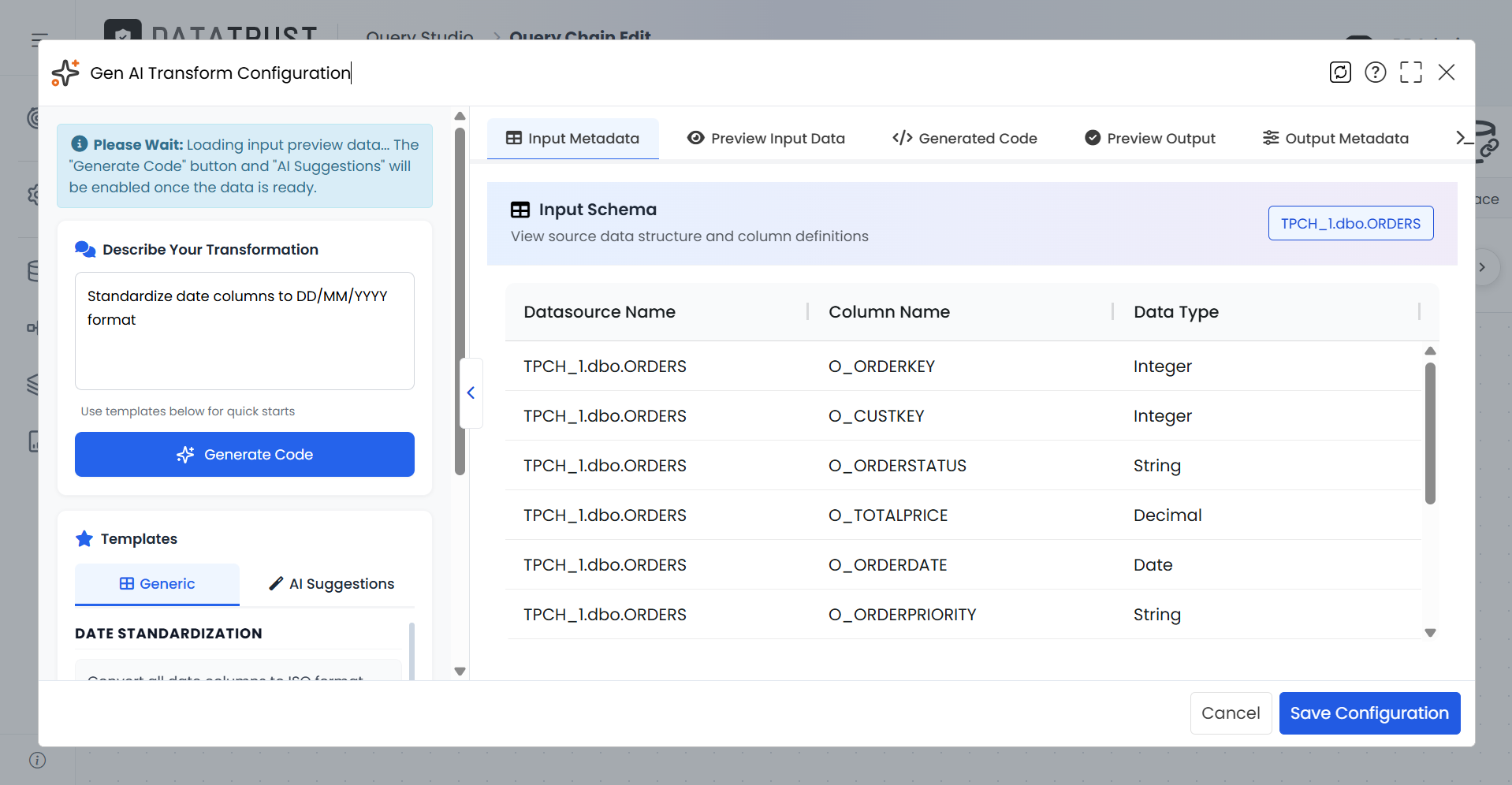The image size is (1512, 785).
Task: Select the O_ORDERDATE cell
Action: (x=888, y=565)
